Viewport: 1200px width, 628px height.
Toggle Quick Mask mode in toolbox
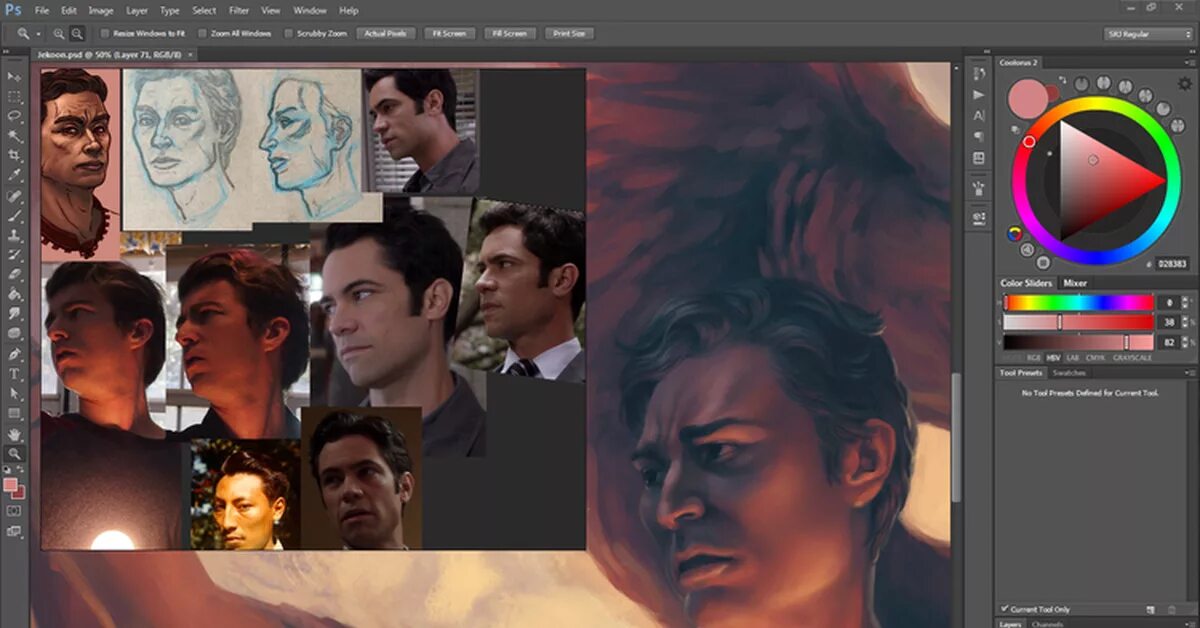(14, 510)
